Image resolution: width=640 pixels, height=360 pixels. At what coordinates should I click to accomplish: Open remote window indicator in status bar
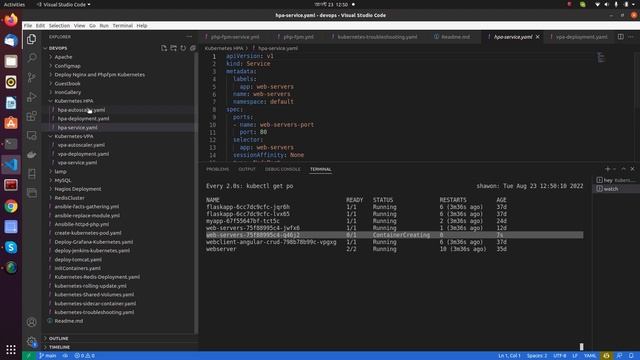tap(29, 356)
